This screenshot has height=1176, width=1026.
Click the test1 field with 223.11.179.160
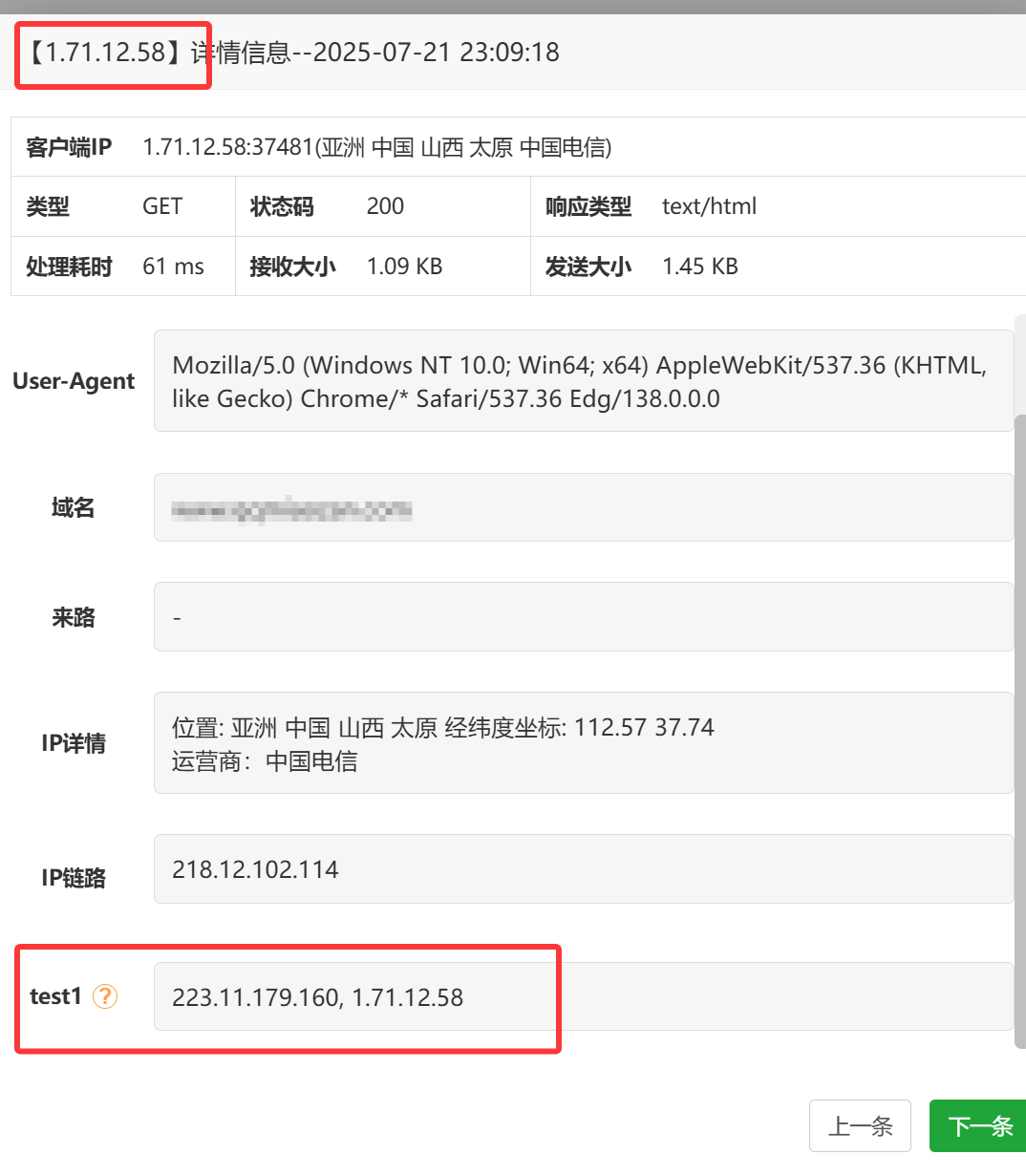(584, 996)
